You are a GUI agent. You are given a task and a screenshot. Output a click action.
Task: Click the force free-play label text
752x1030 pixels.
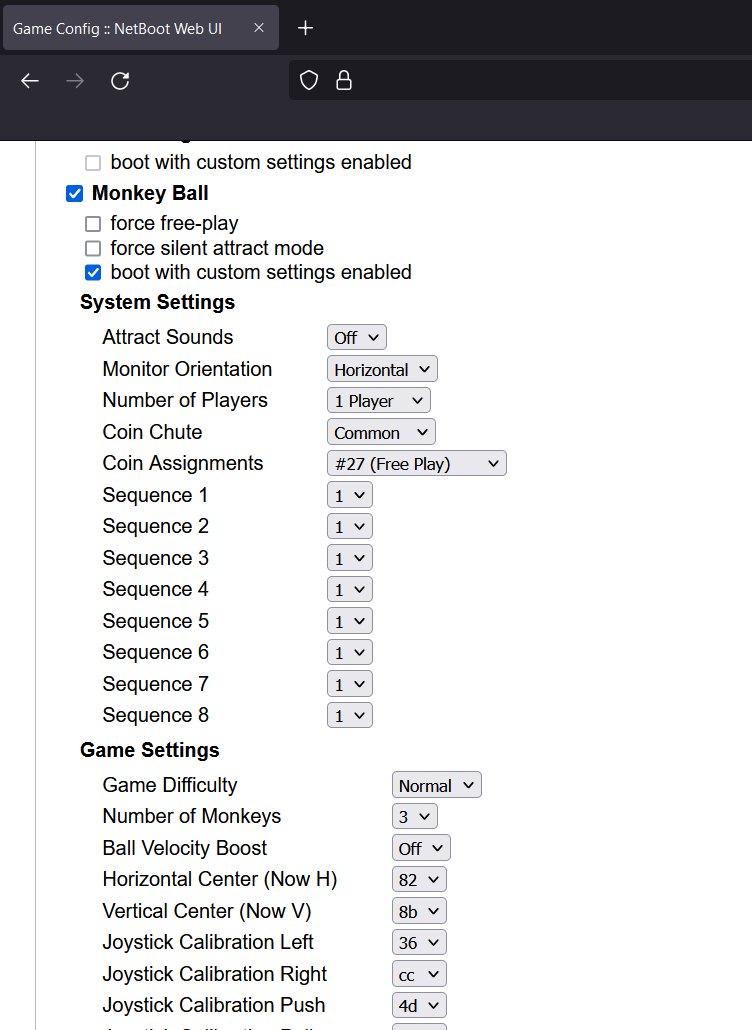coord(174,224)
